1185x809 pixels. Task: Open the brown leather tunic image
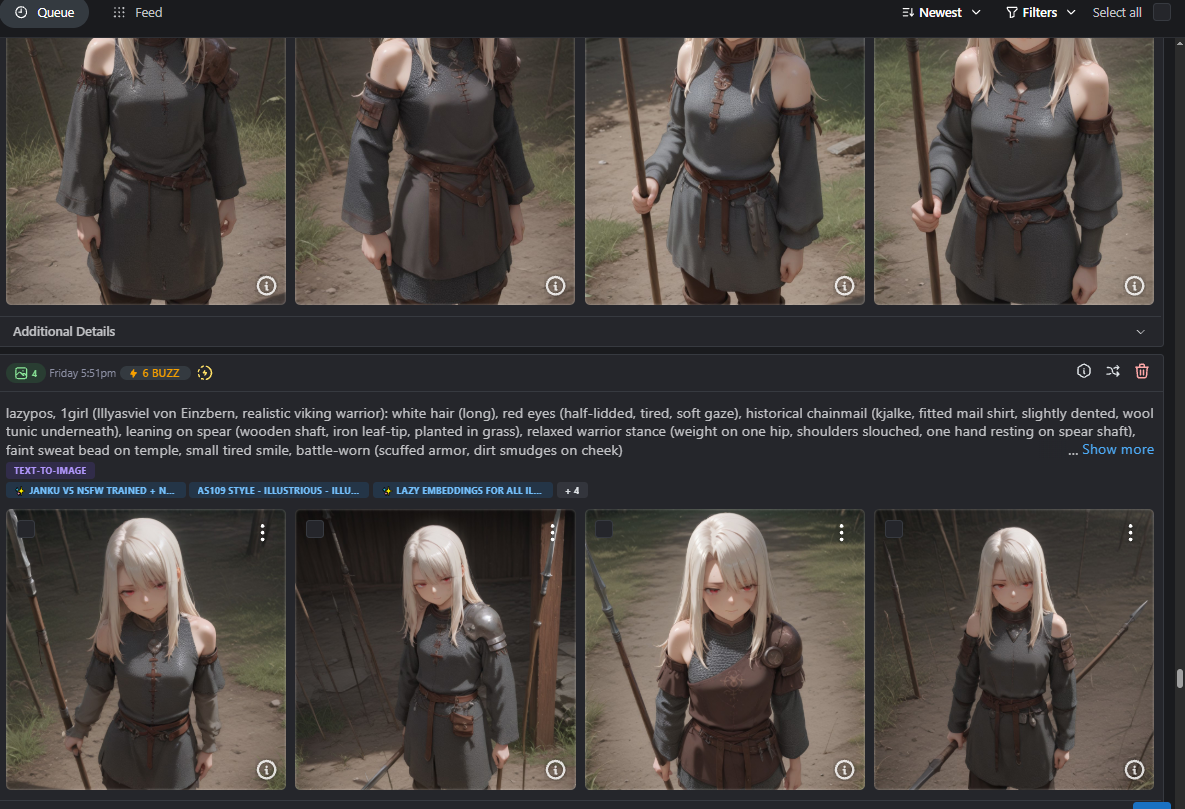(x=725, y=650)
